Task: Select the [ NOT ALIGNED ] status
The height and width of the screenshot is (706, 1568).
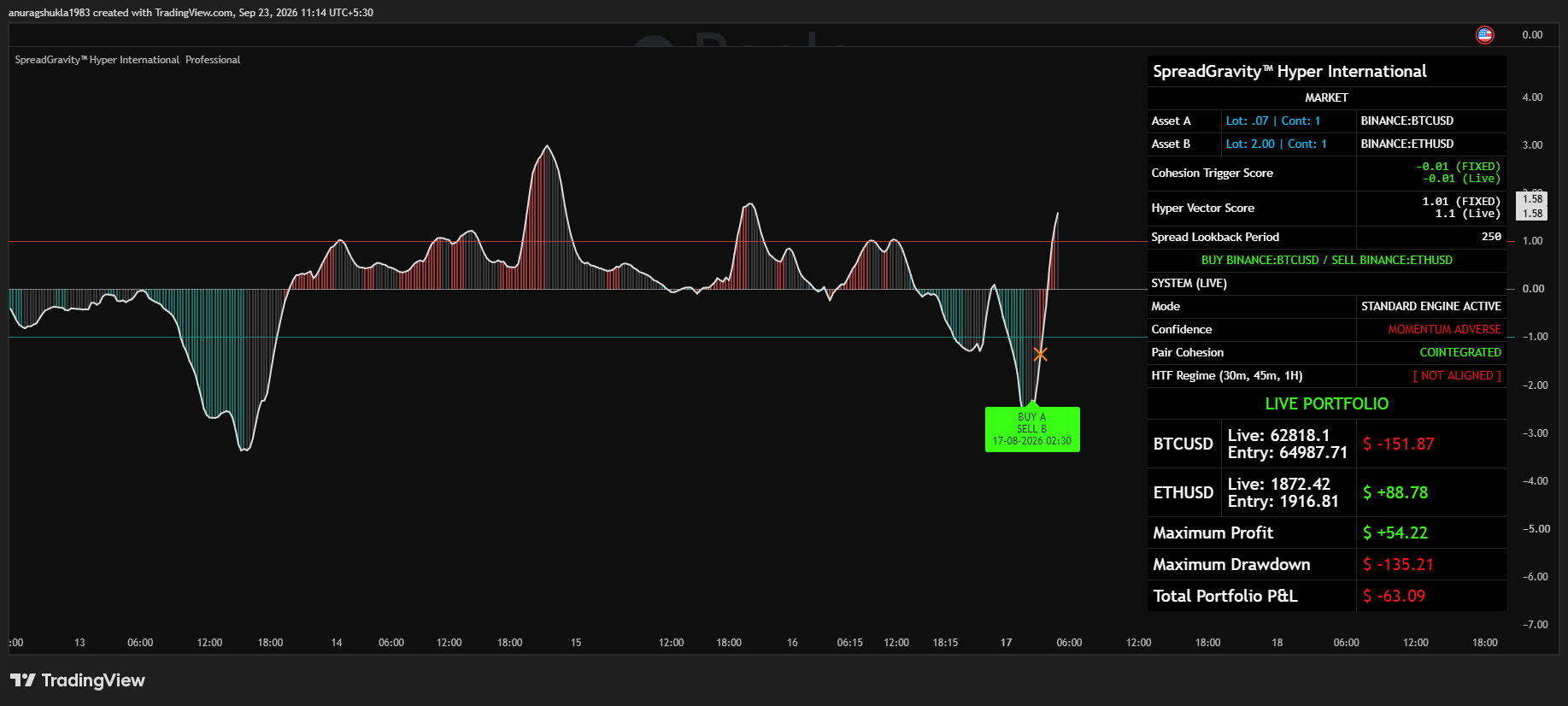Action: pos(1457,376)
